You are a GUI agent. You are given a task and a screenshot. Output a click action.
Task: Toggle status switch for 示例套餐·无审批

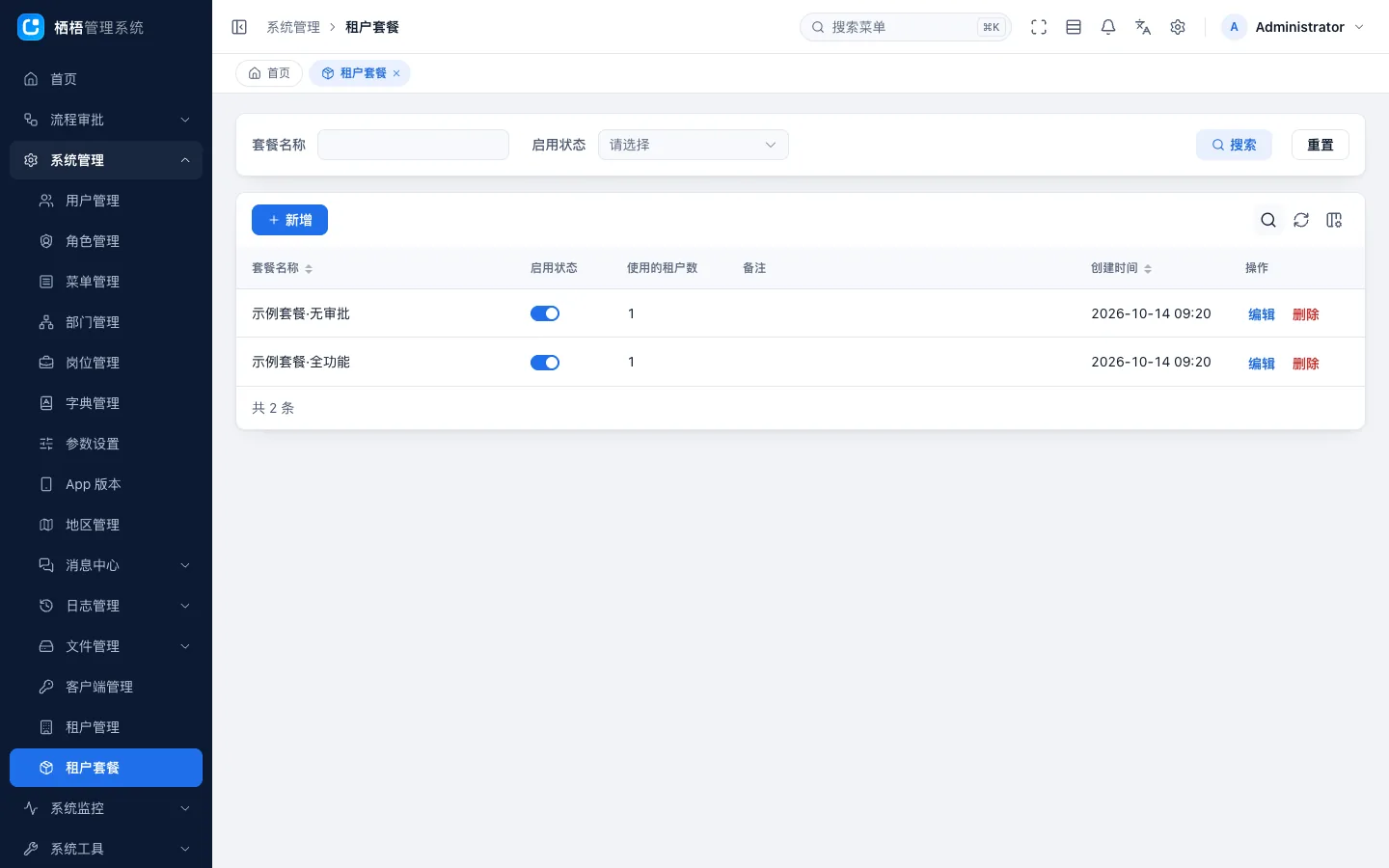pos(545,313)
